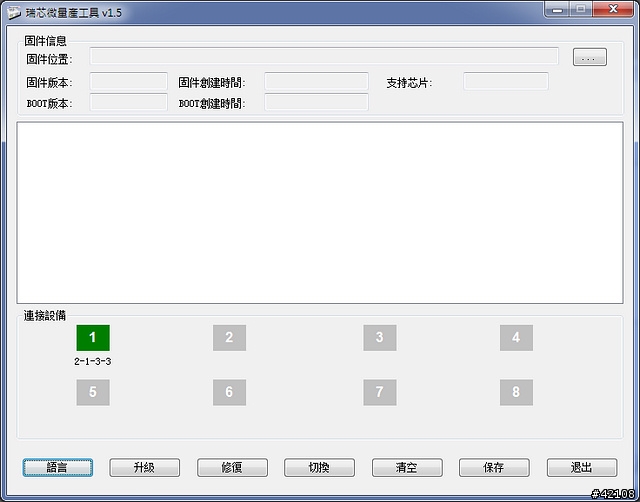Screen dimensions: 640x502
Task: Click the 修復 restore button
Action: [232, 467]
